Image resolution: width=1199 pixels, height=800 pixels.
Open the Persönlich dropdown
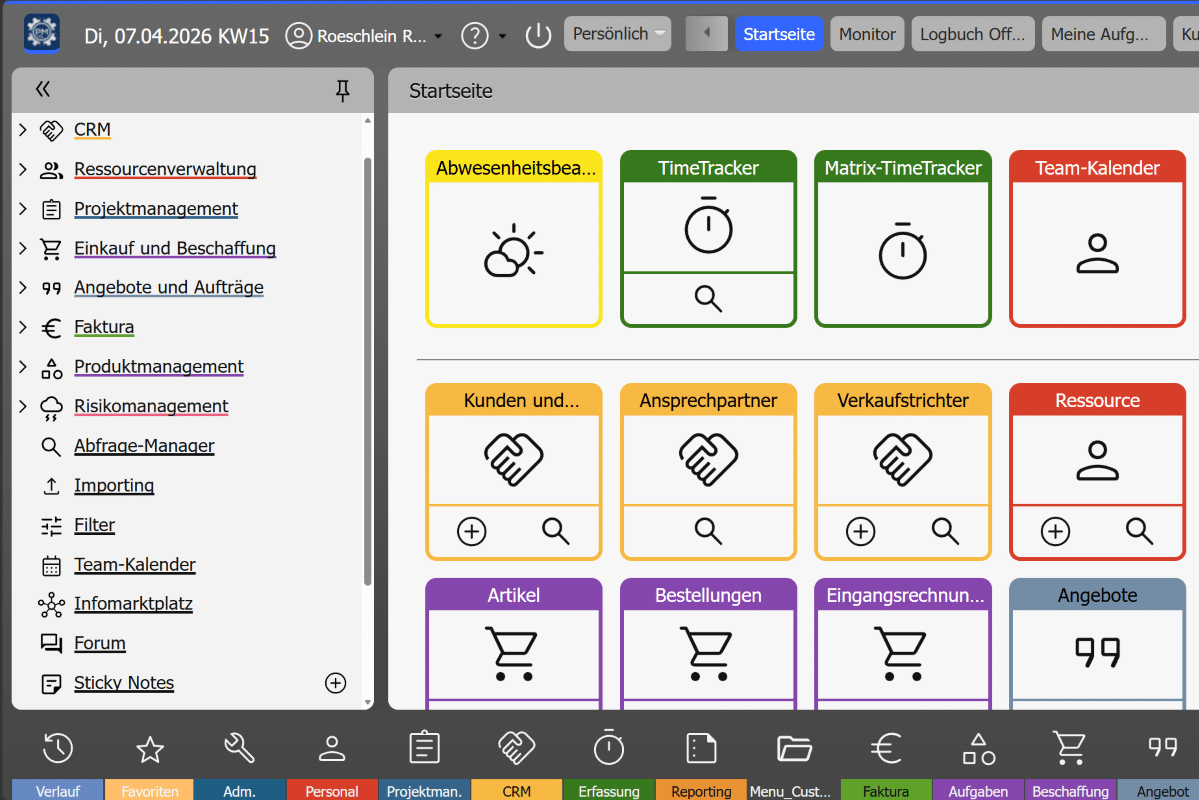pyautogui.click(x=616, y=33)
